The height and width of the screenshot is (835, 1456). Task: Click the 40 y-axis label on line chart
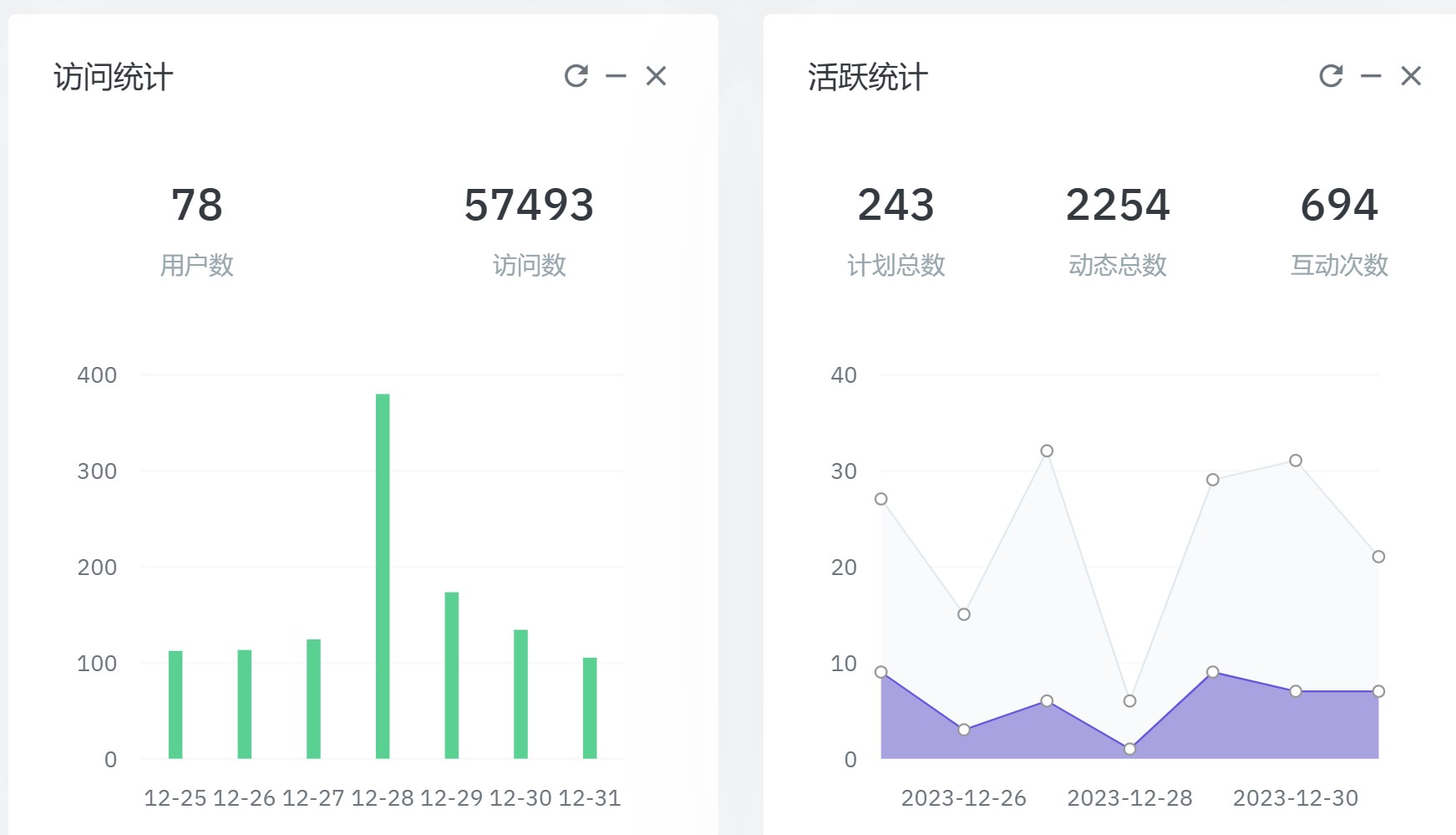[844, 375]
